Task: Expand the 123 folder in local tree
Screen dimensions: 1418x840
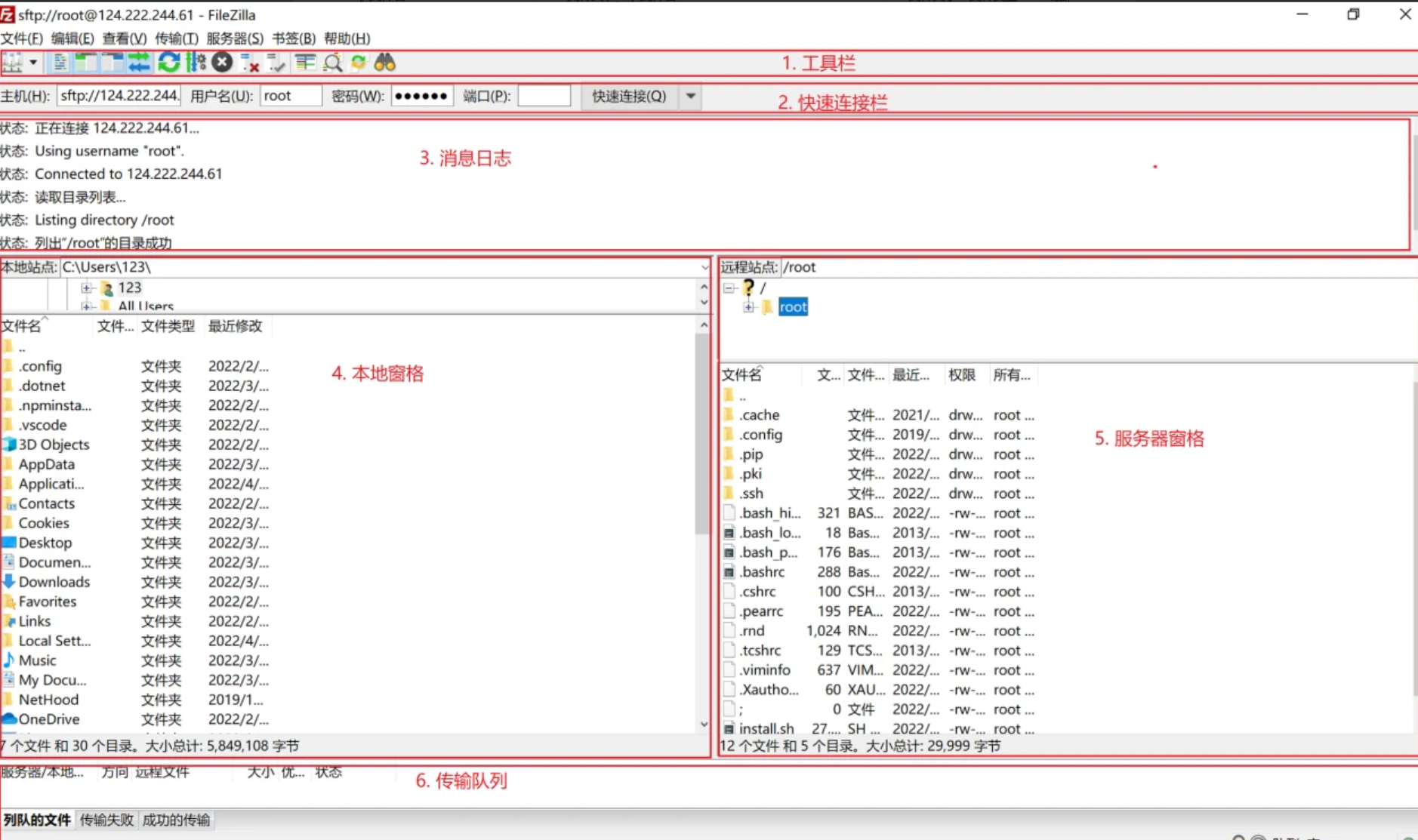Action: tap(85, 287)
